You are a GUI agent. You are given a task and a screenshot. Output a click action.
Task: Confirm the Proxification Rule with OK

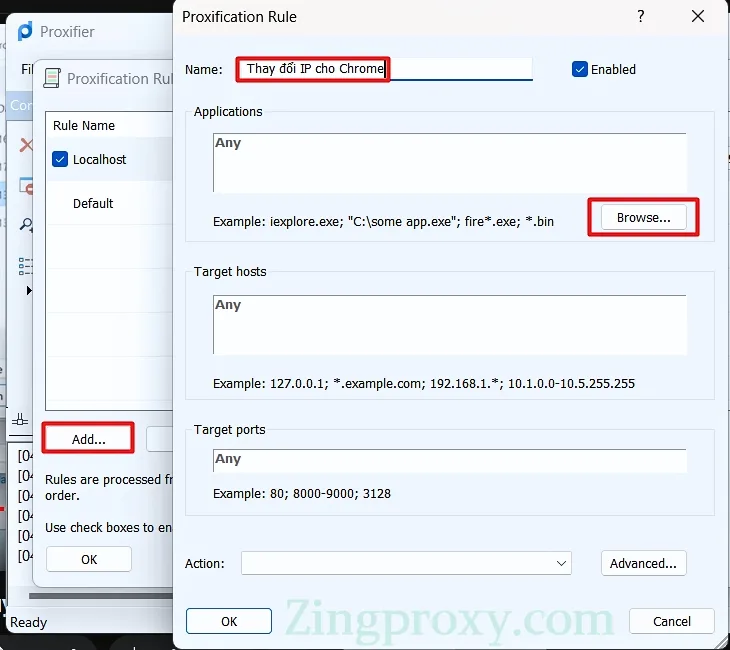coord(229,621)
